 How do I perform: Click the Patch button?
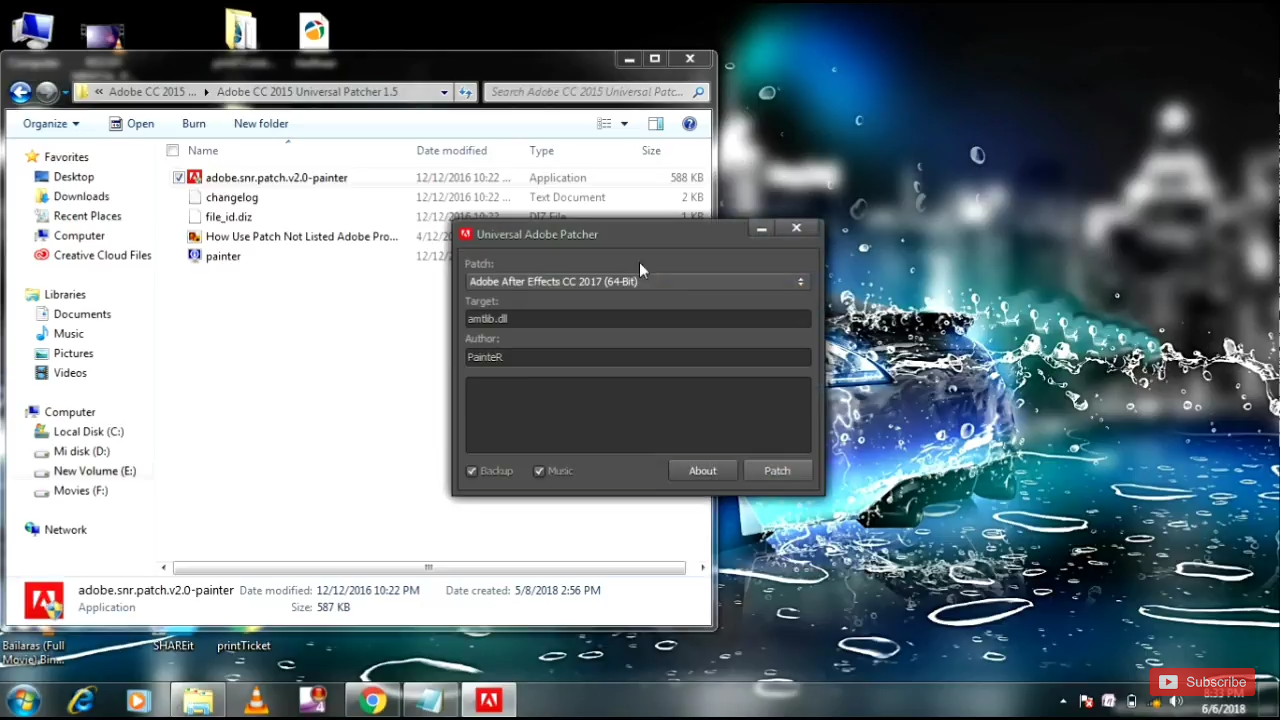(777, 471)
